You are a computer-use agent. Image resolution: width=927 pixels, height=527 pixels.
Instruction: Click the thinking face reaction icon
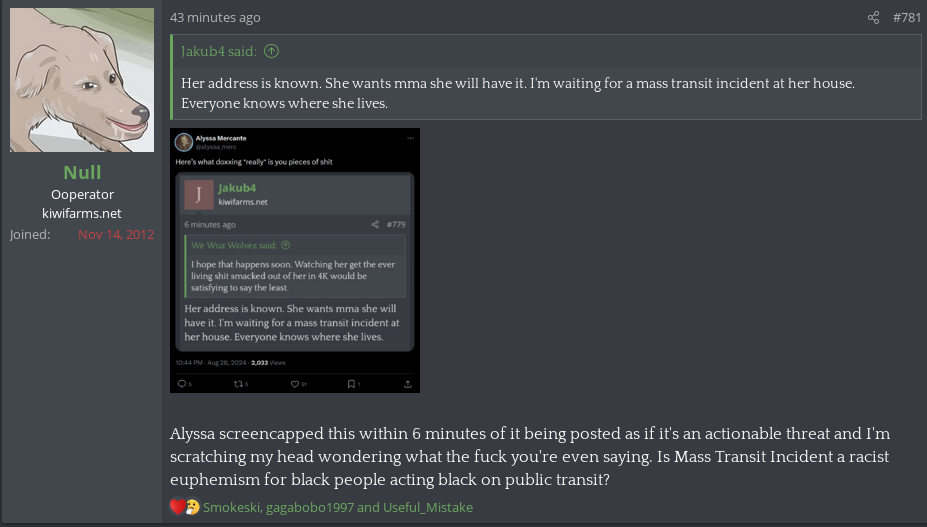[191, 507]
